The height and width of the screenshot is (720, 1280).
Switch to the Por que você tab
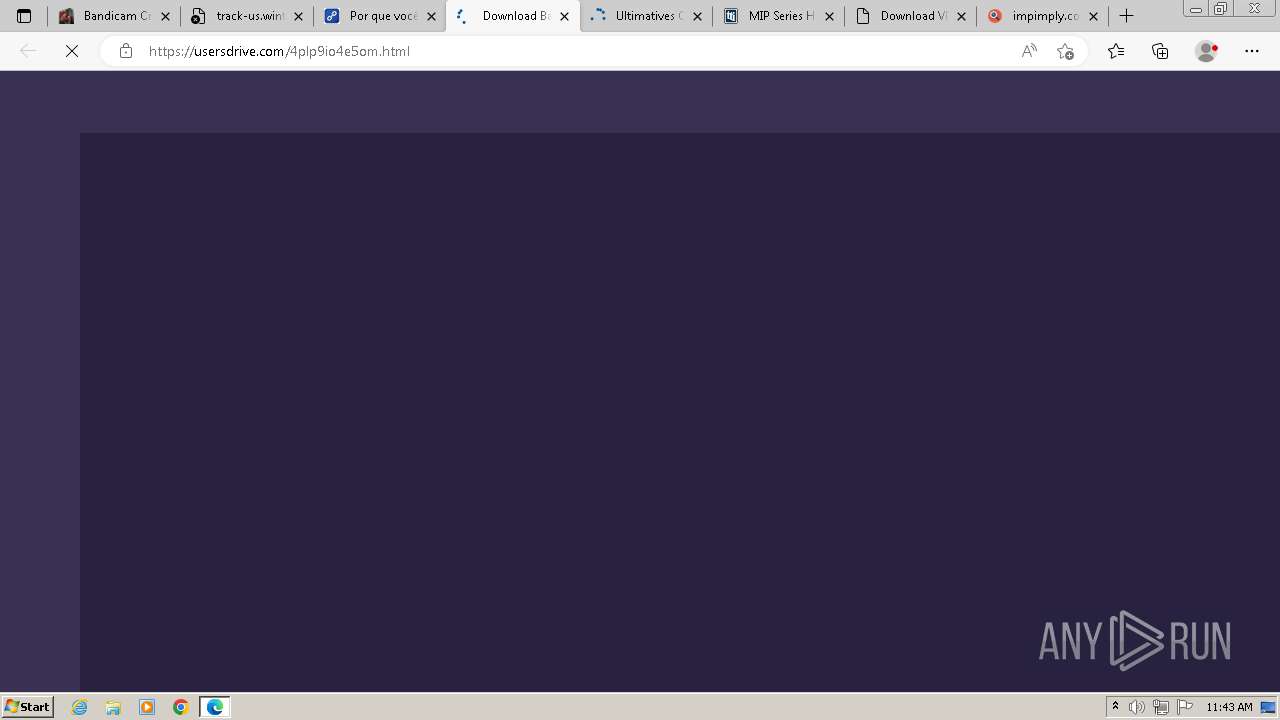pos(379,16)
